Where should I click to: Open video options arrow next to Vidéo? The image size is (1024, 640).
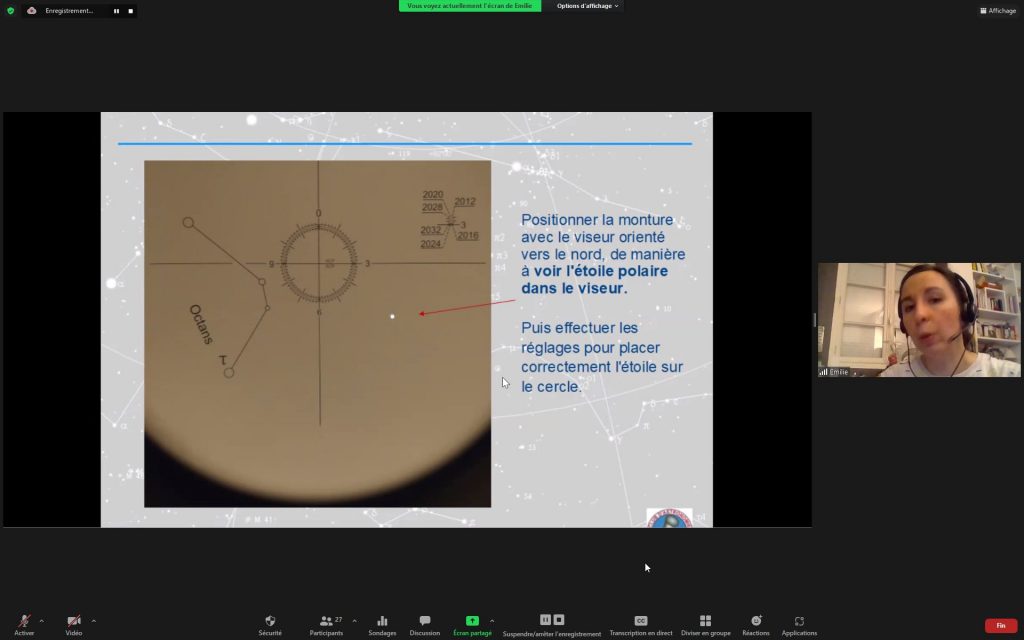coord(93,621)
